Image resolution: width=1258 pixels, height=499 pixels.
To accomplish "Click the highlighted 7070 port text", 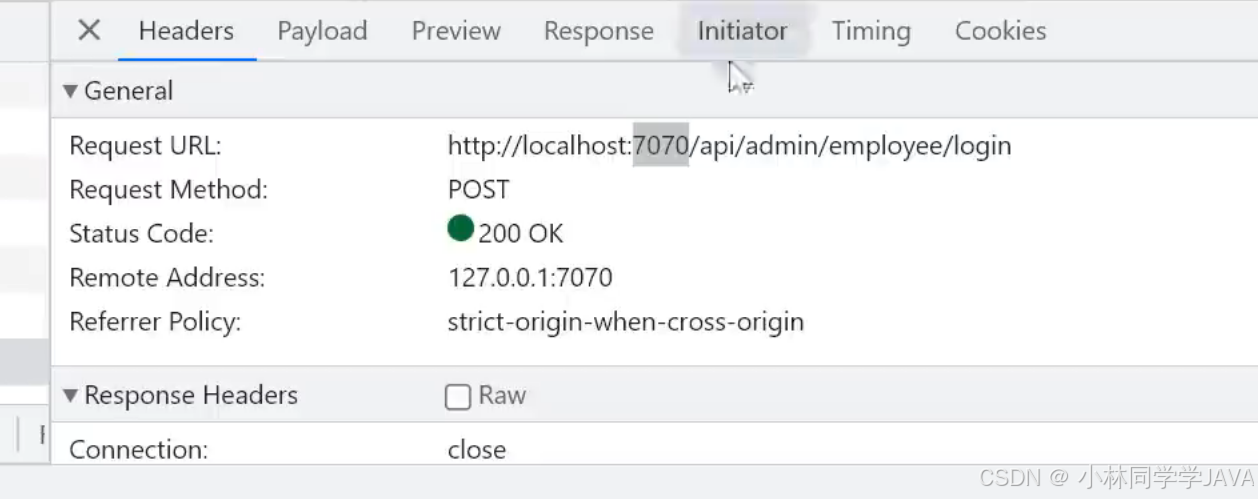I will tap(661, 146).
